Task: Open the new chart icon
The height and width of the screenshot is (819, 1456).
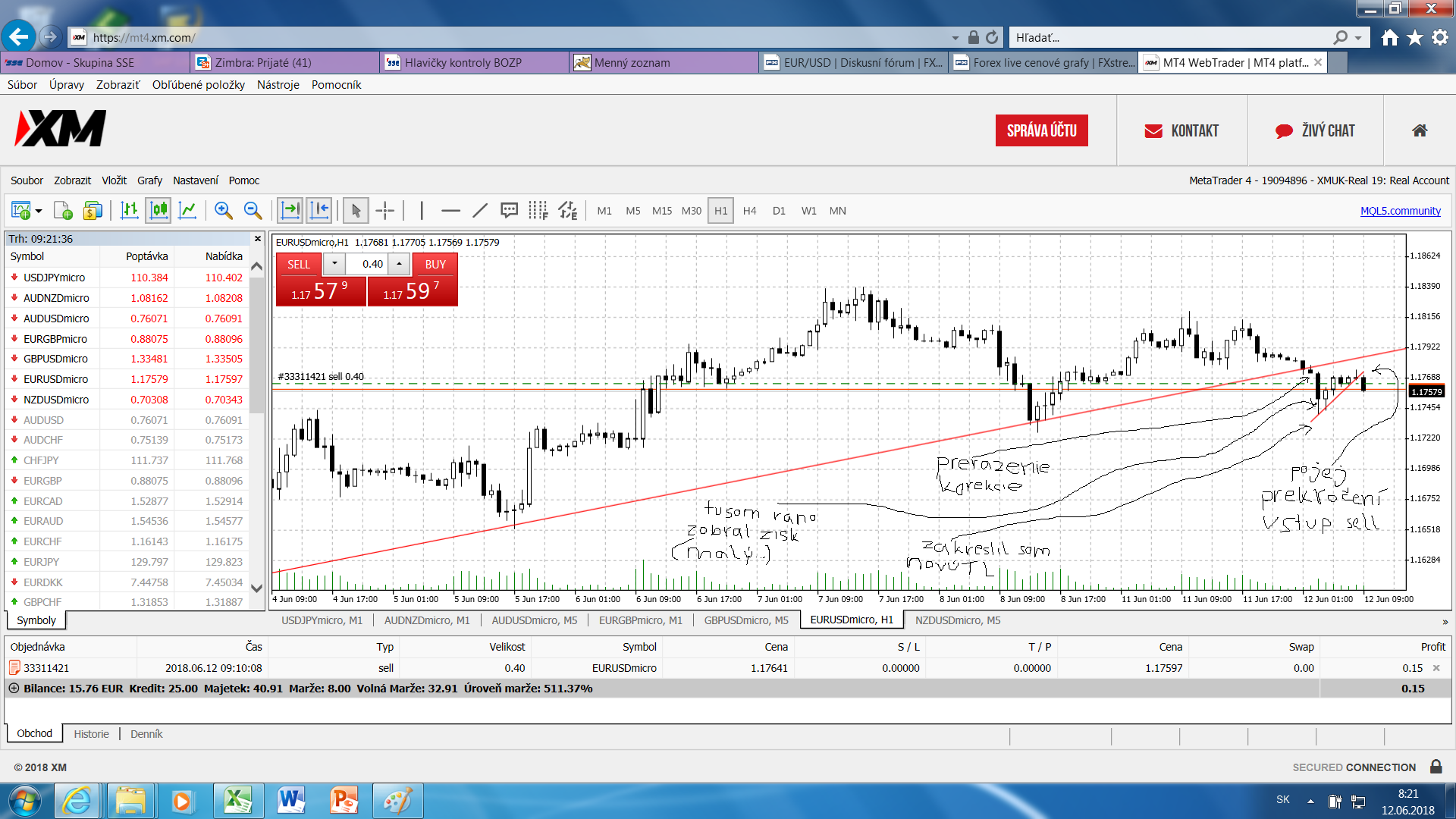Action: point(20,211)
